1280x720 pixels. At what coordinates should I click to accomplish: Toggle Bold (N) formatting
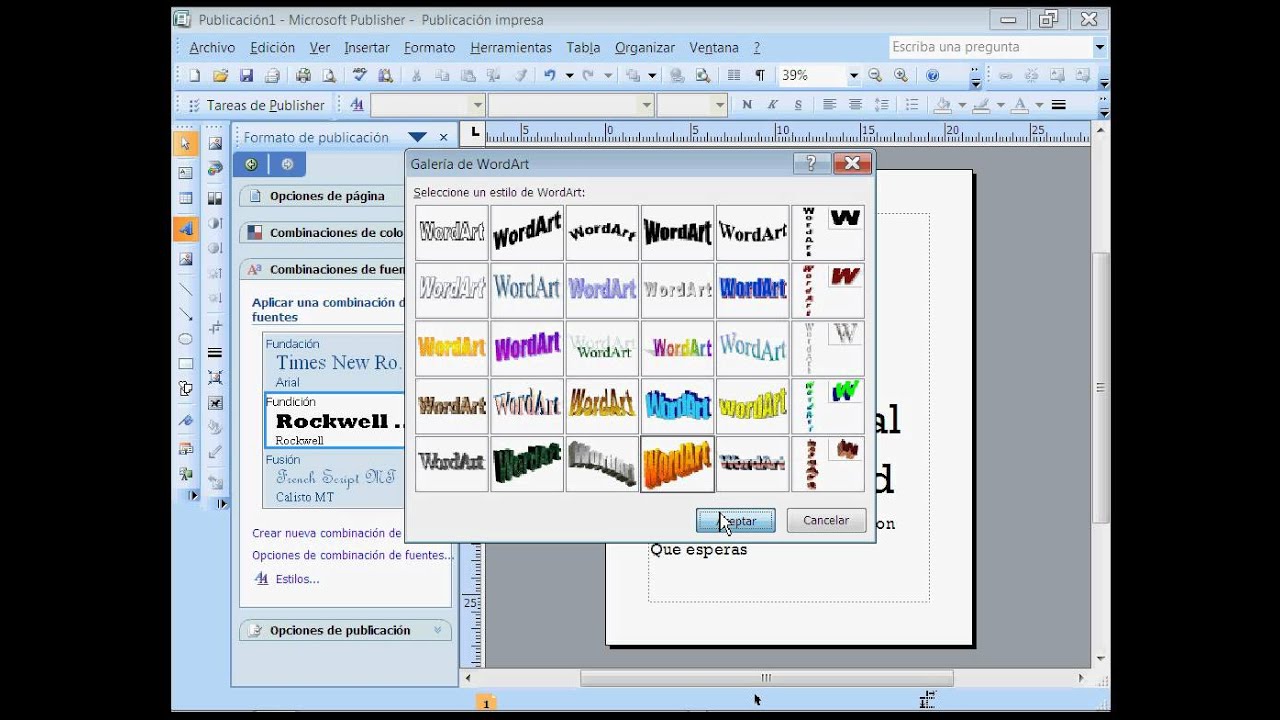coord(746,104)
